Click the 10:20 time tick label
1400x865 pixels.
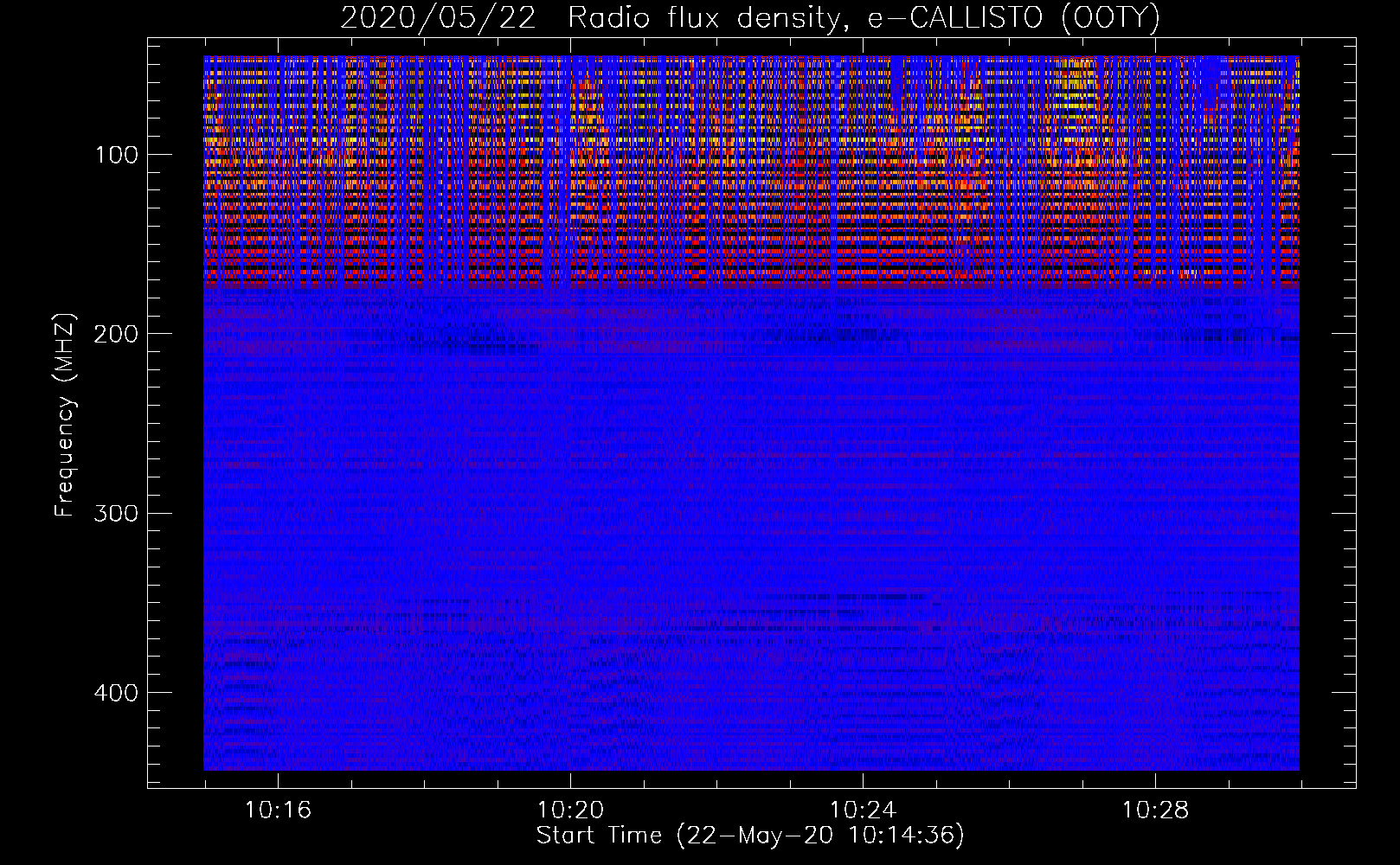click(570, 811)
